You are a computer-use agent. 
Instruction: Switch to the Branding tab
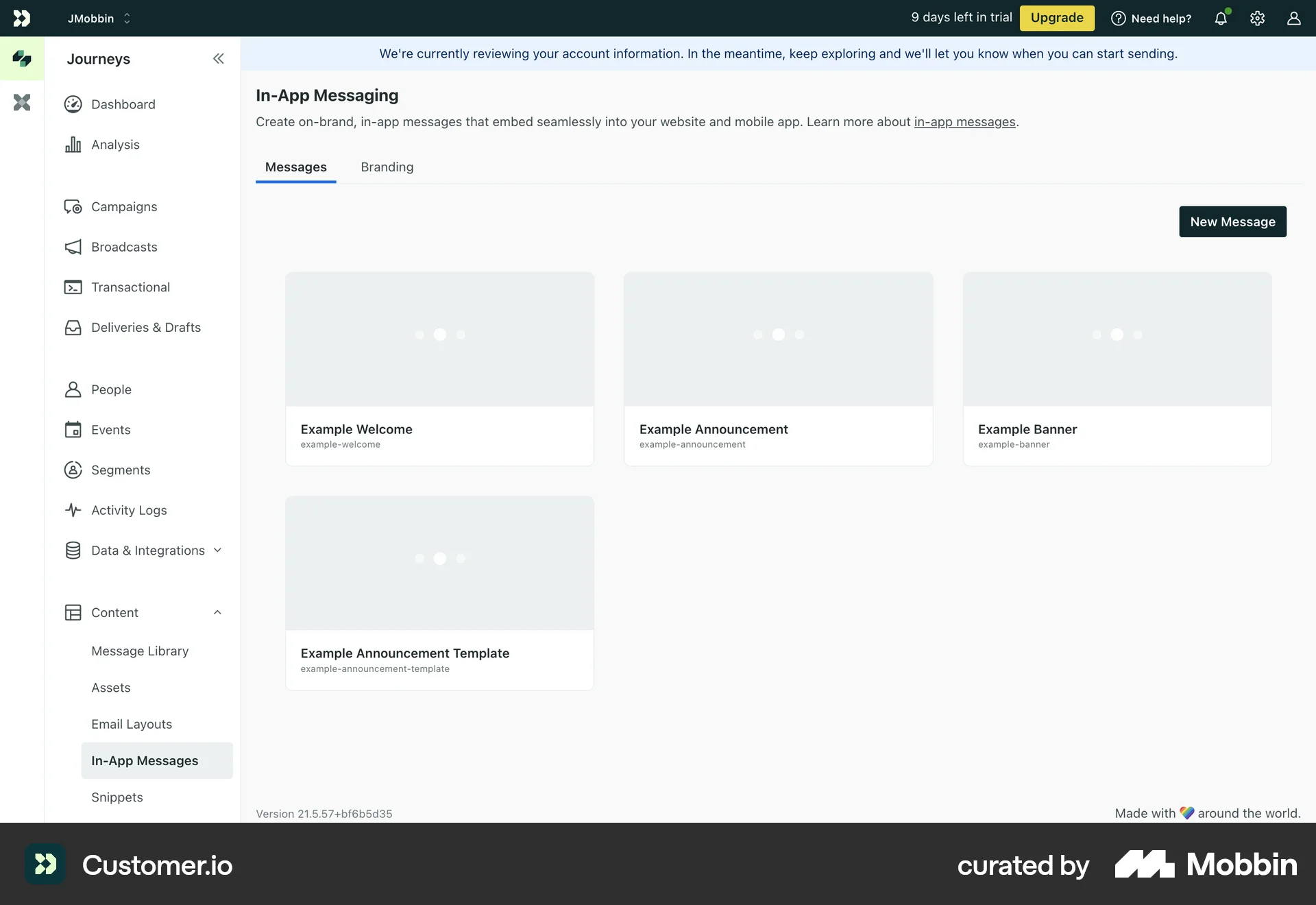point(387,167)
